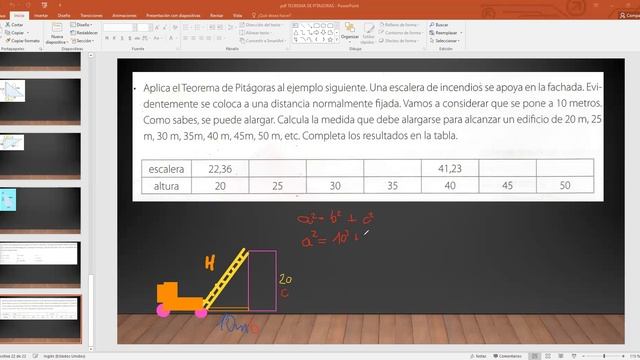The height and width of the screenshot is (360, 640).
Task: Click zoom in plus button
Action: click(623, 356)
